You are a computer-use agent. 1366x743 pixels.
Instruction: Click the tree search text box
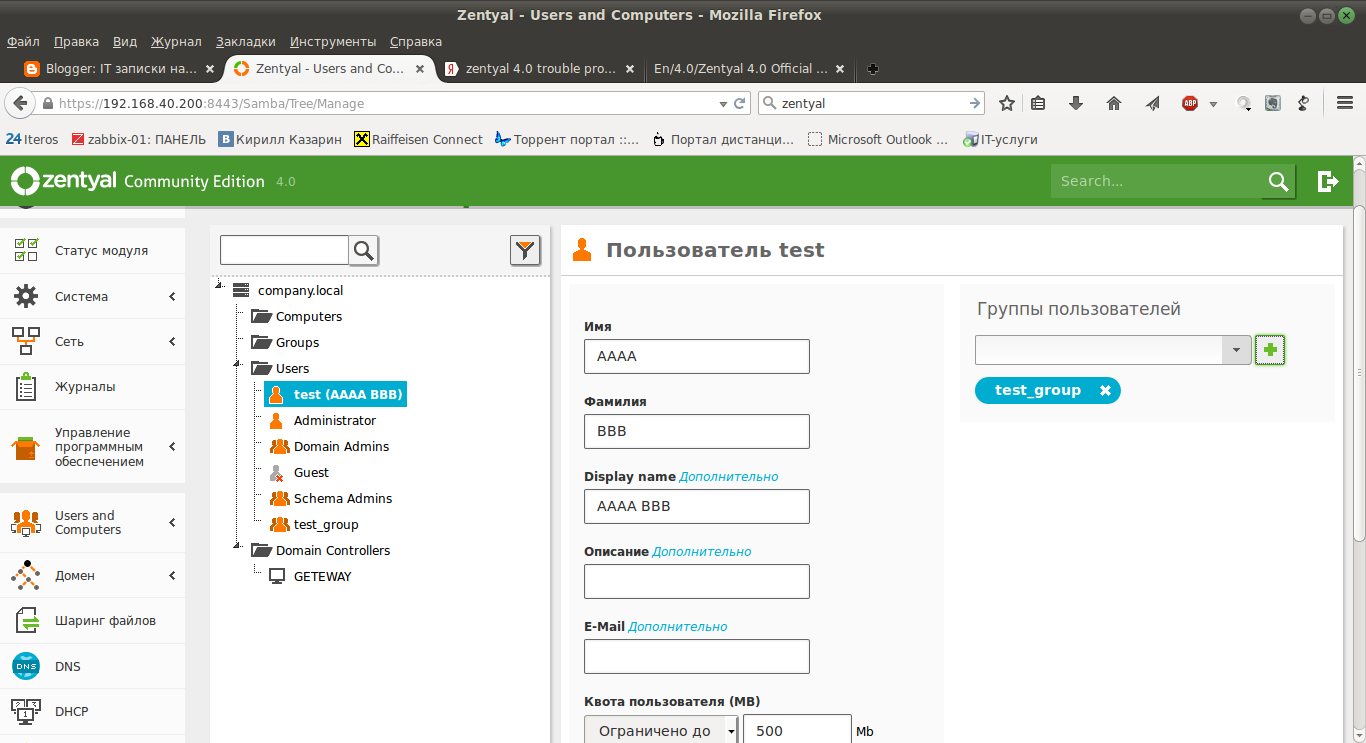pos(284,250)
